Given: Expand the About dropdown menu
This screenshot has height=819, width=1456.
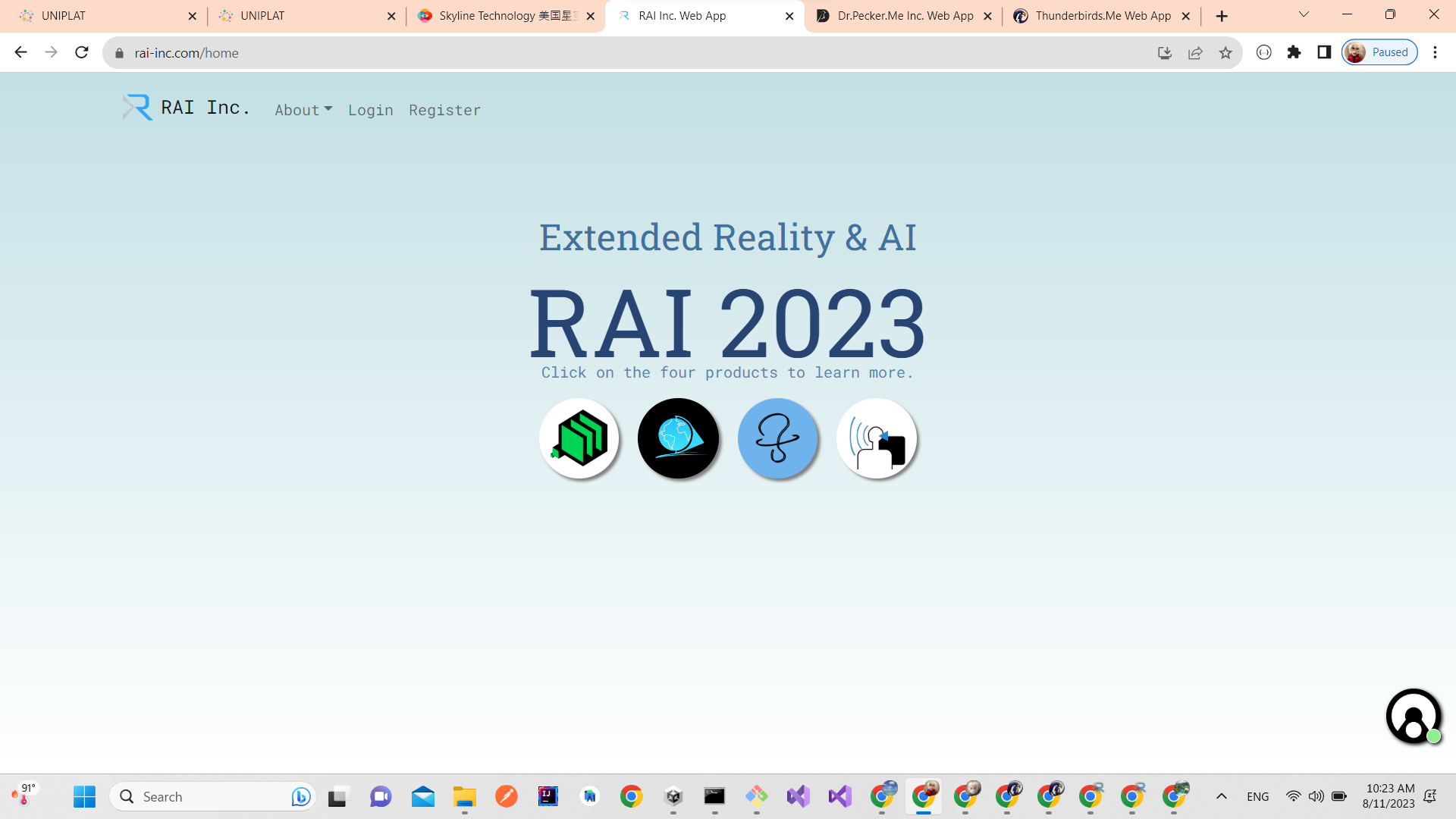Looking at the screenshot, I should coord(303,110).
